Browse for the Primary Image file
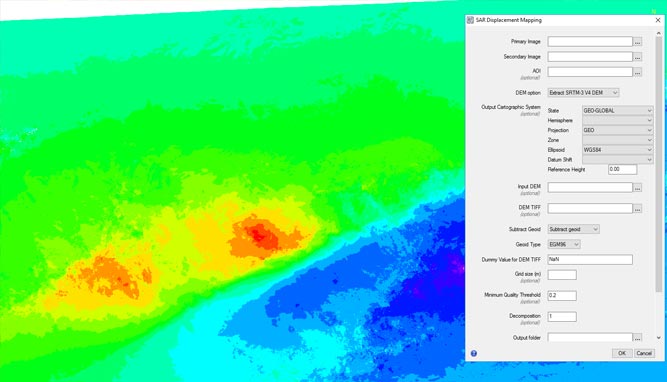This screenshot has height=382, width=667. 637,42
